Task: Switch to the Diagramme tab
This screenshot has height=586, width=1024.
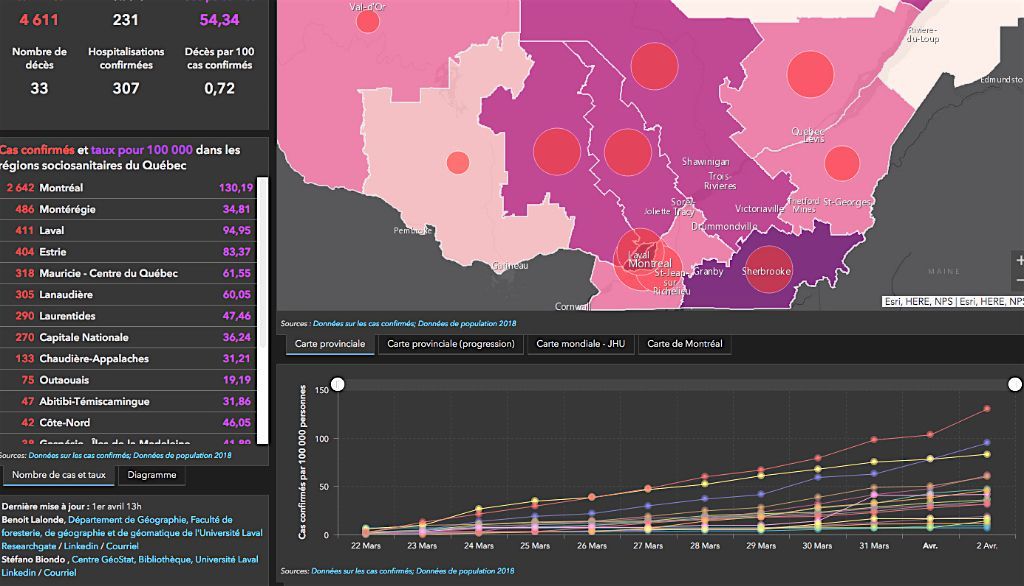Action: point(152,476)
